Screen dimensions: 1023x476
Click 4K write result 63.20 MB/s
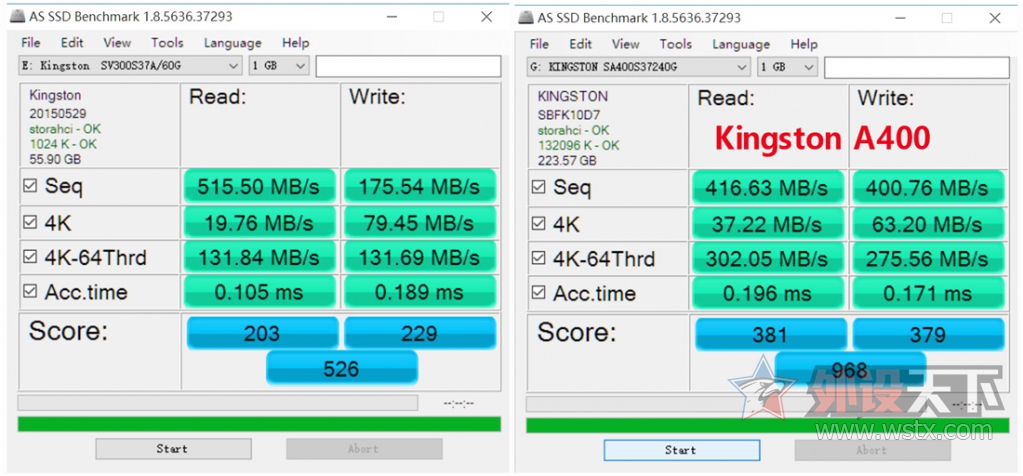[x=928, y=224]
